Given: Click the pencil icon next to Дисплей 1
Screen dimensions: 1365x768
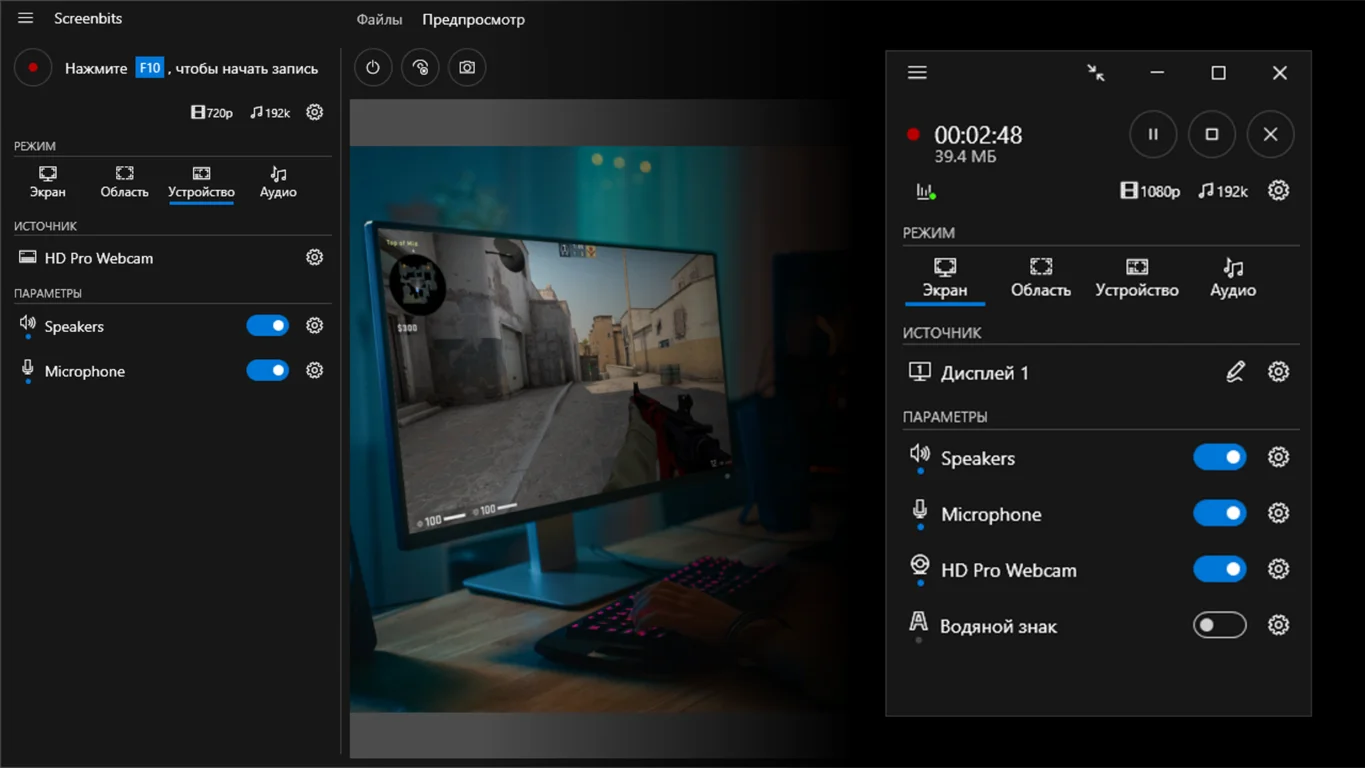Looking at the screenshot, I should [1235, 372].
